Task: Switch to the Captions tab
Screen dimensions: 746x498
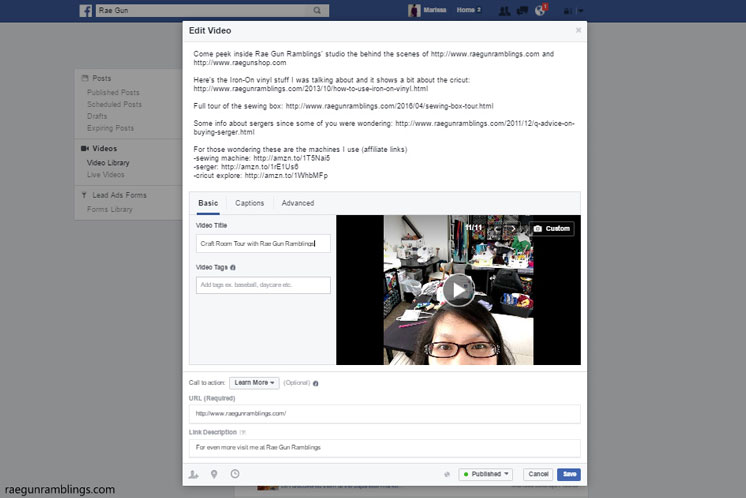Action: point(249,203)
